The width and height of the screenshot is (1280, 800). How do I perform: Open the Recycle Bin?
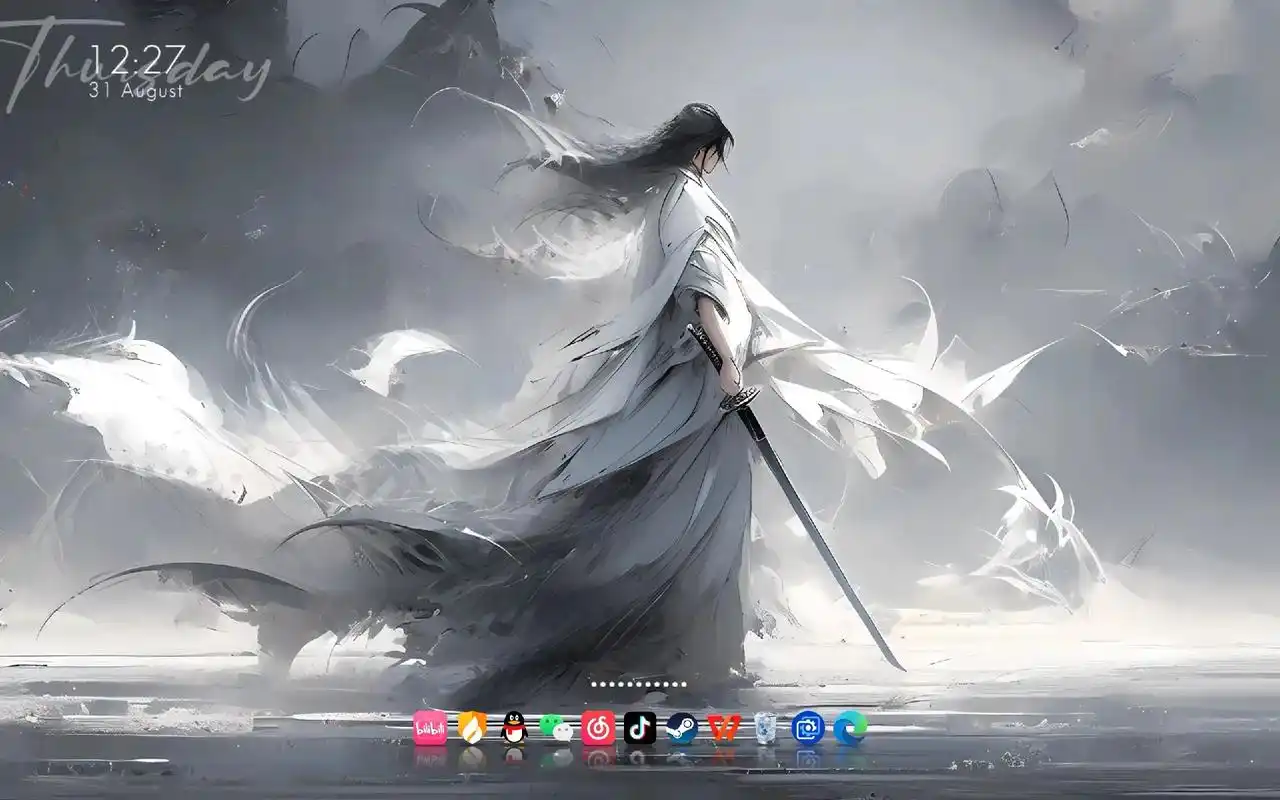tap(765, 729)
